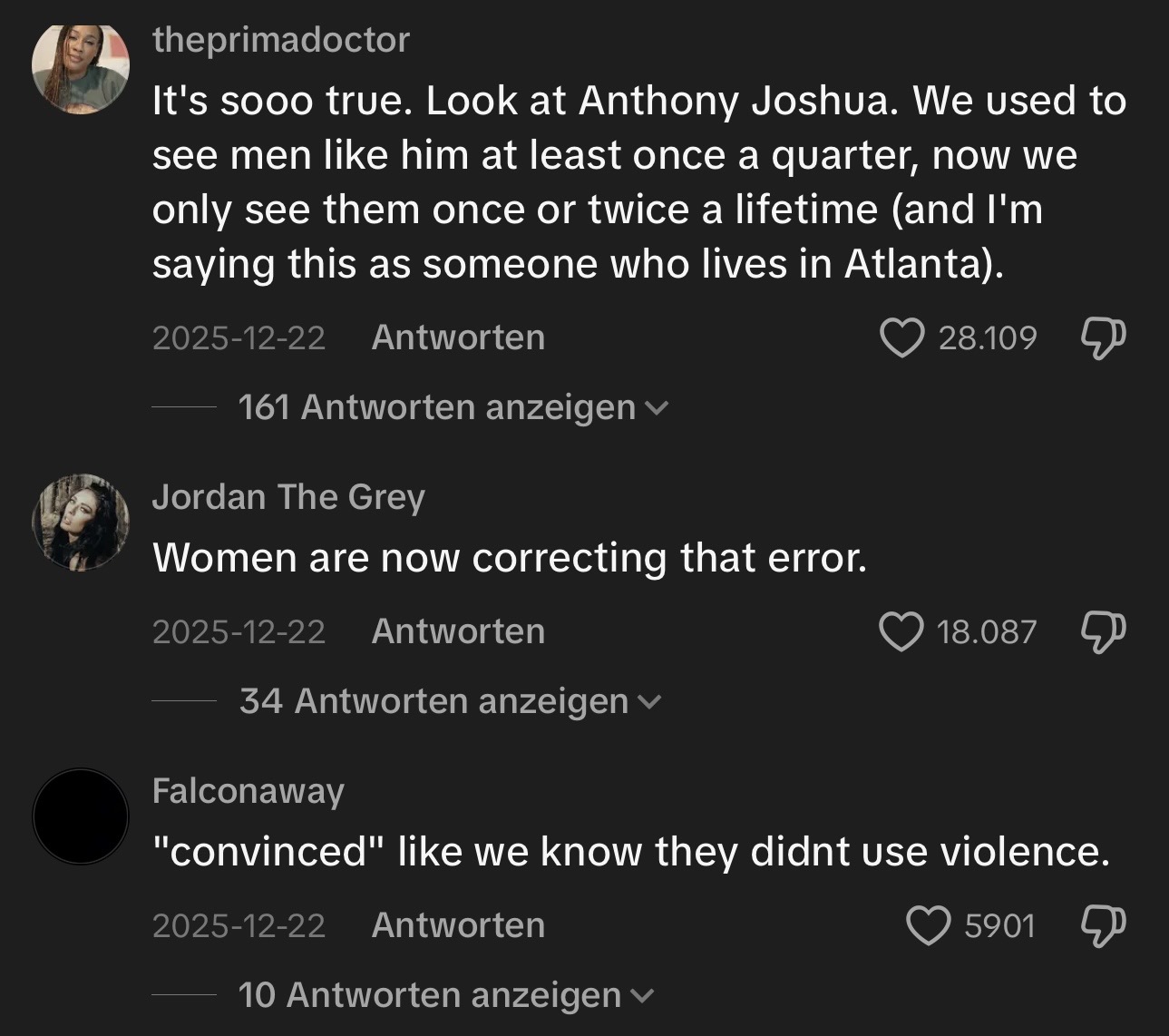Open theprimadoctor's profile picture

tap(81, 68)
